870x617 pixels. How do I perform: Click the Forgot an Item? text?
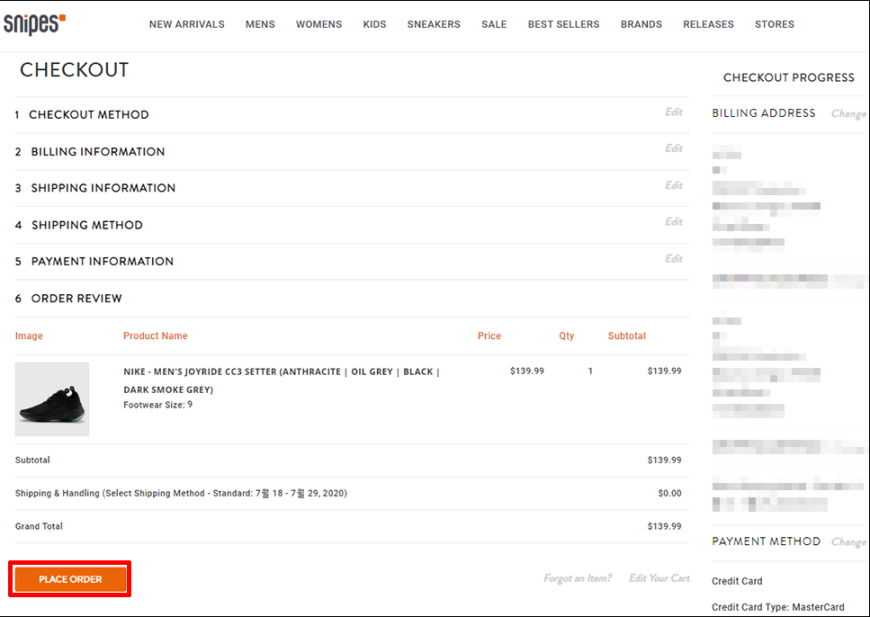[x=577, y=578]
